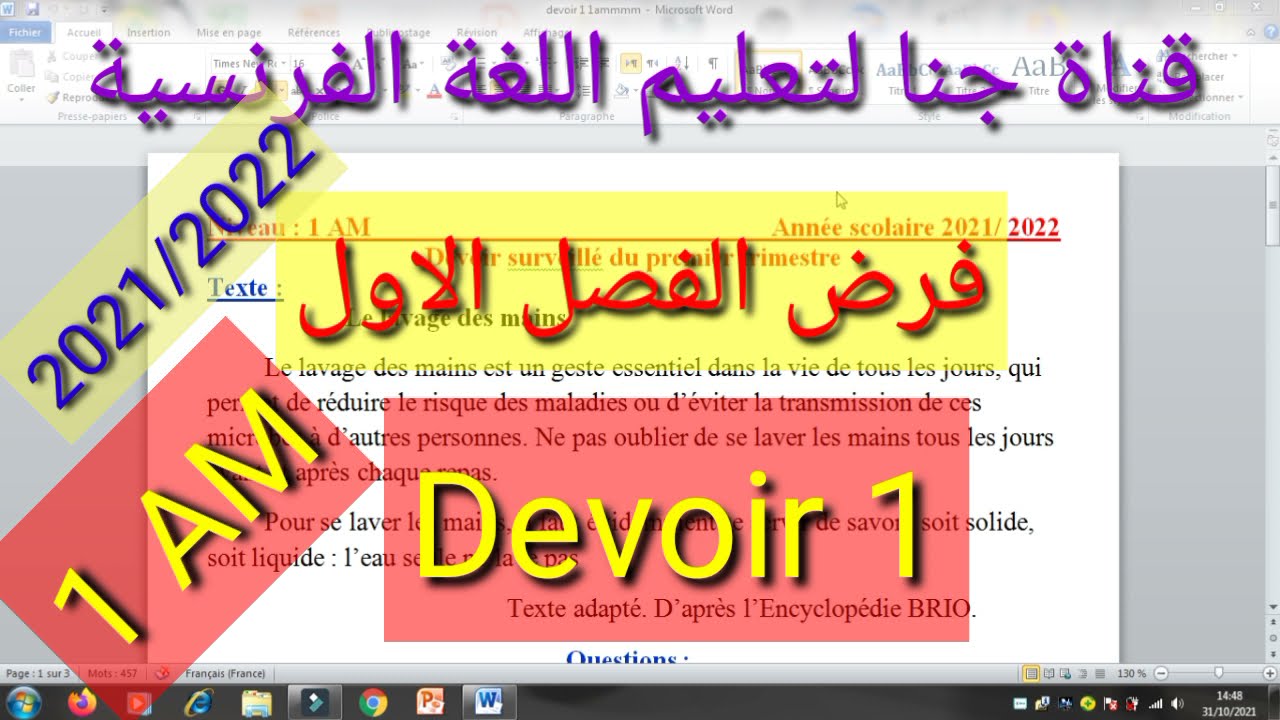
Task: Switch to Draft view
Action: pos(1100,673)
